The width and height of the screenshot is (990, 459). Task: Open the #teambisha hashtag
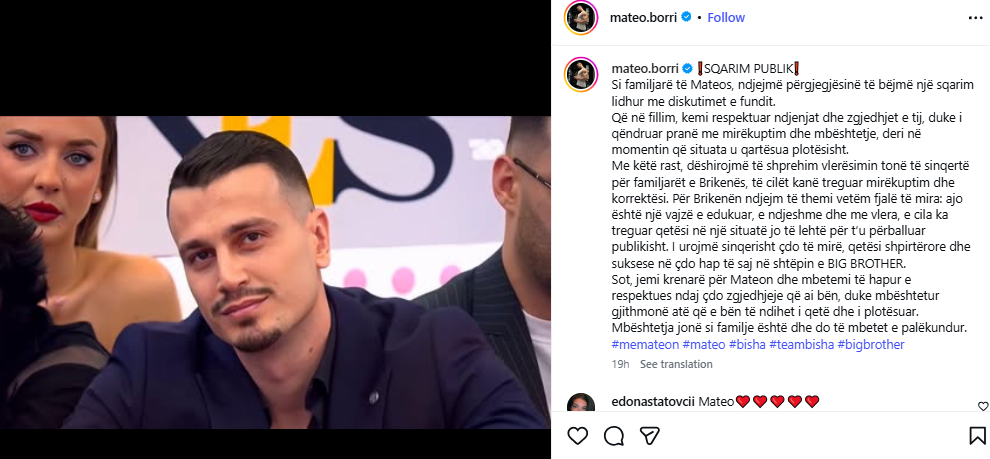pyautogui.click(x=801, y=345)
